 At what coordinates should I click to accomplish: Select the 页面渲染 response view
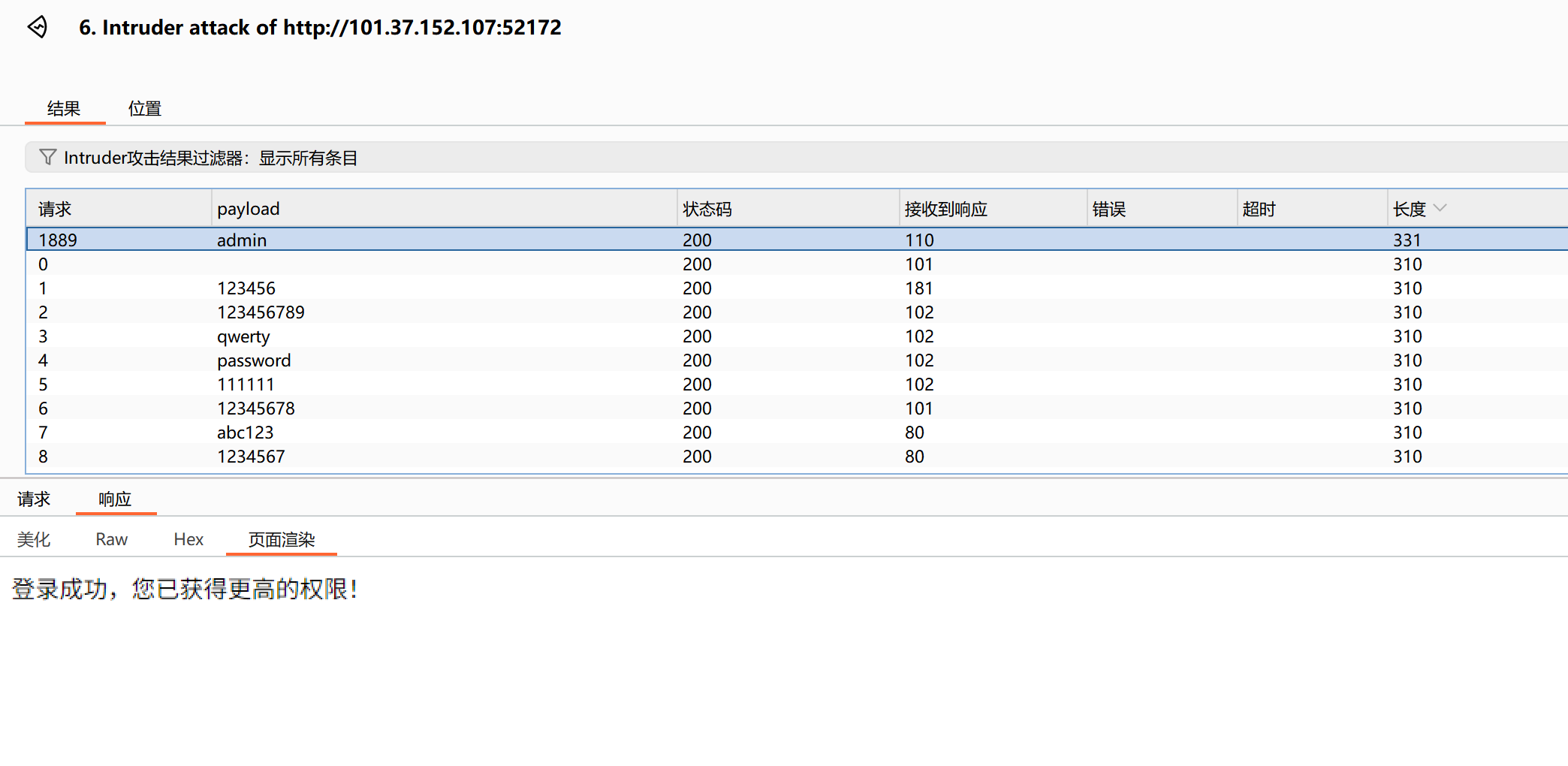click(281, 539)
